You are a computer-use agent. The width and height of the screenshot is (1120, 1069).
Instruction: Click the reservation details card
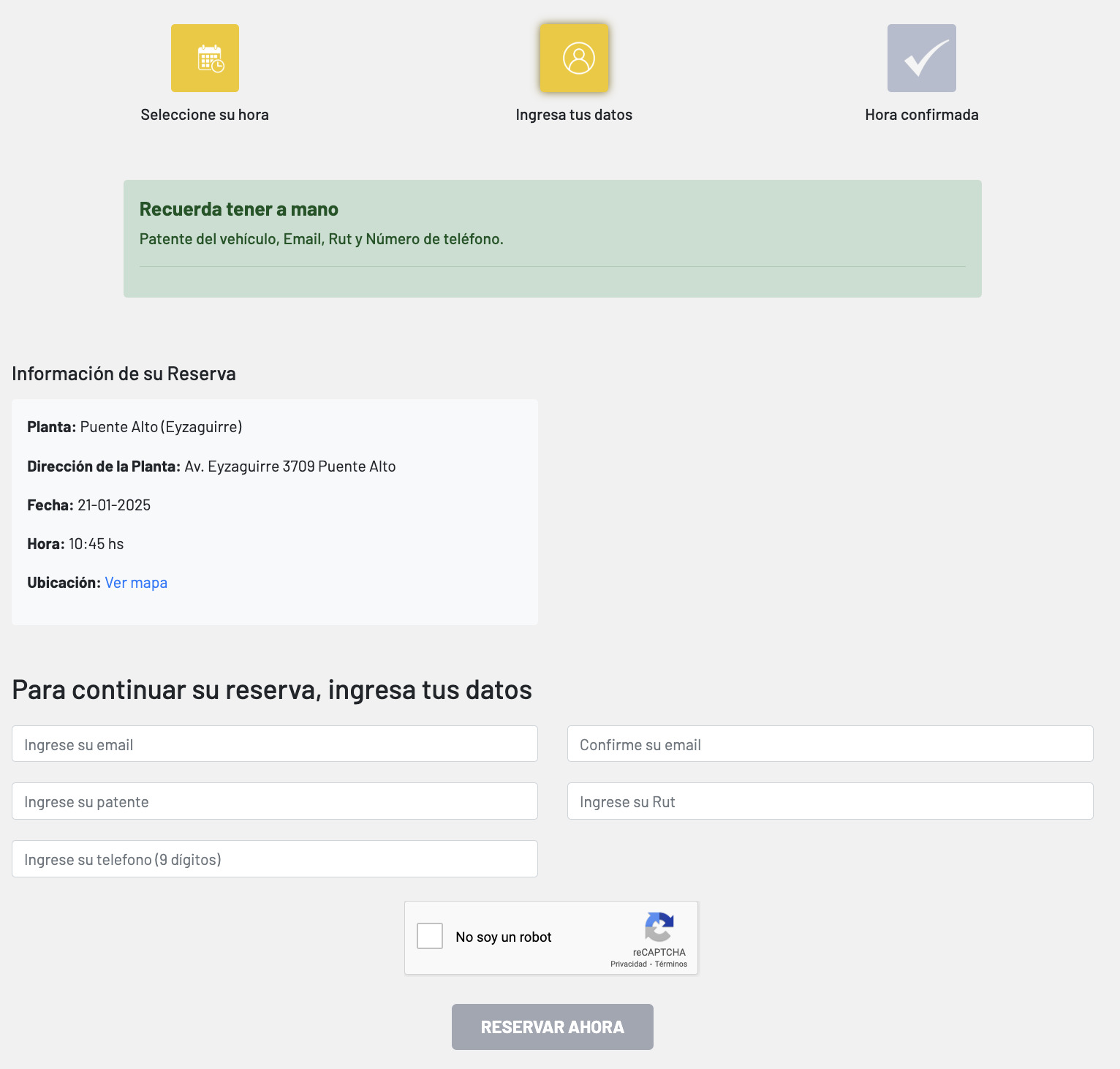click(274, 510)
